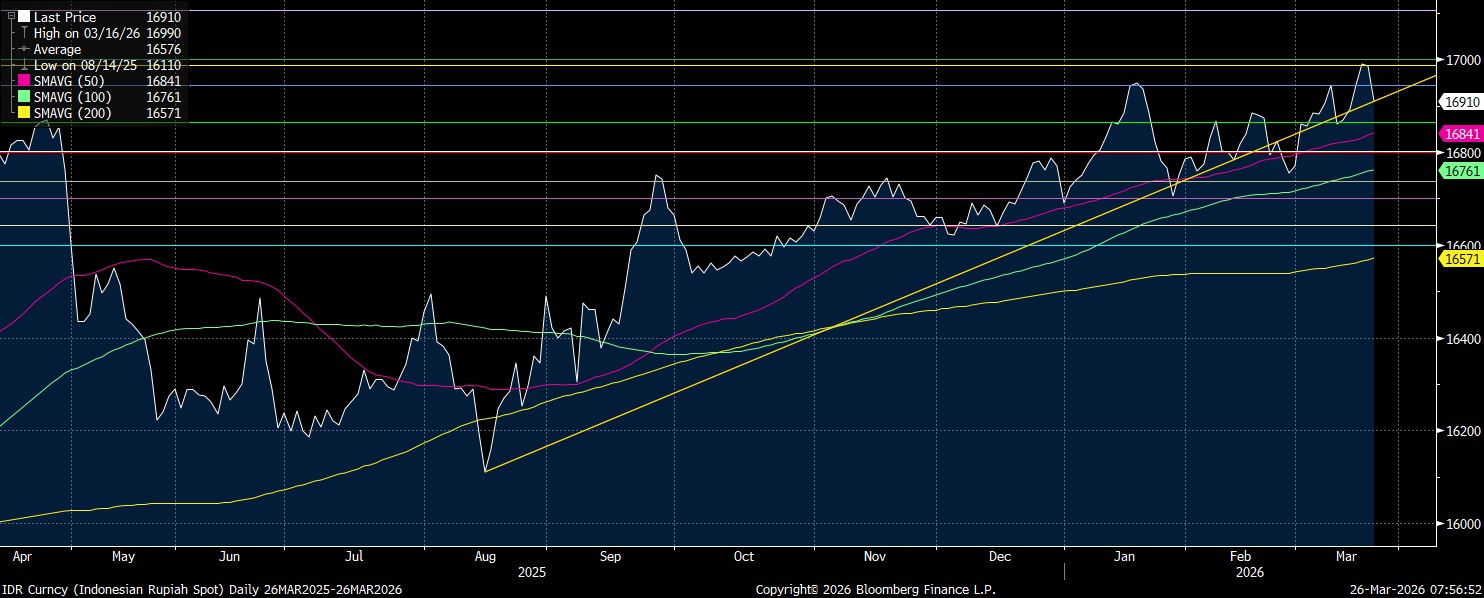
Task: Click the Low marker icon in legend
Action: coord(24,65)
